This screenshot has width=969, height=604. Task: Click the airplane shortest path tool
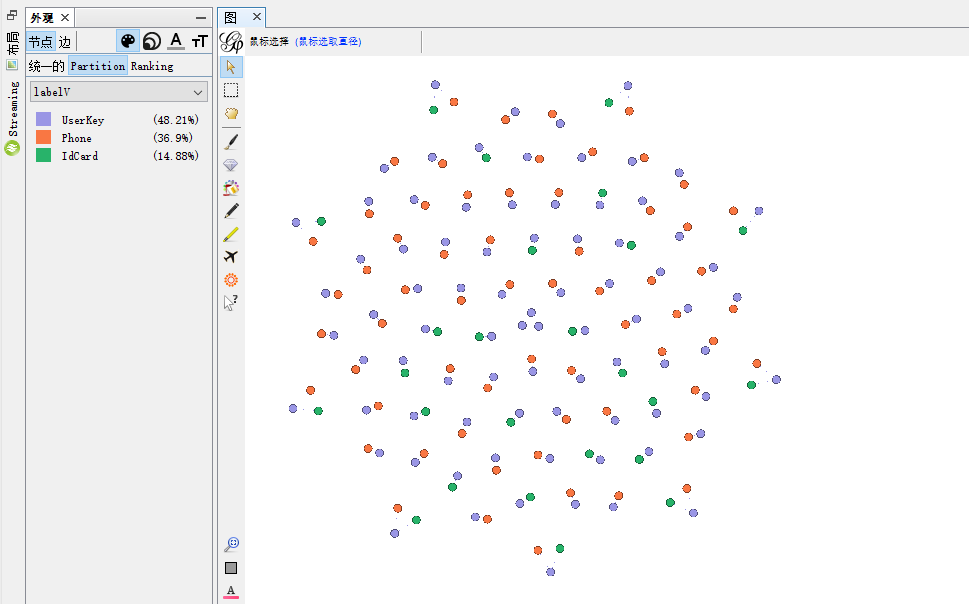pos(231,257)
